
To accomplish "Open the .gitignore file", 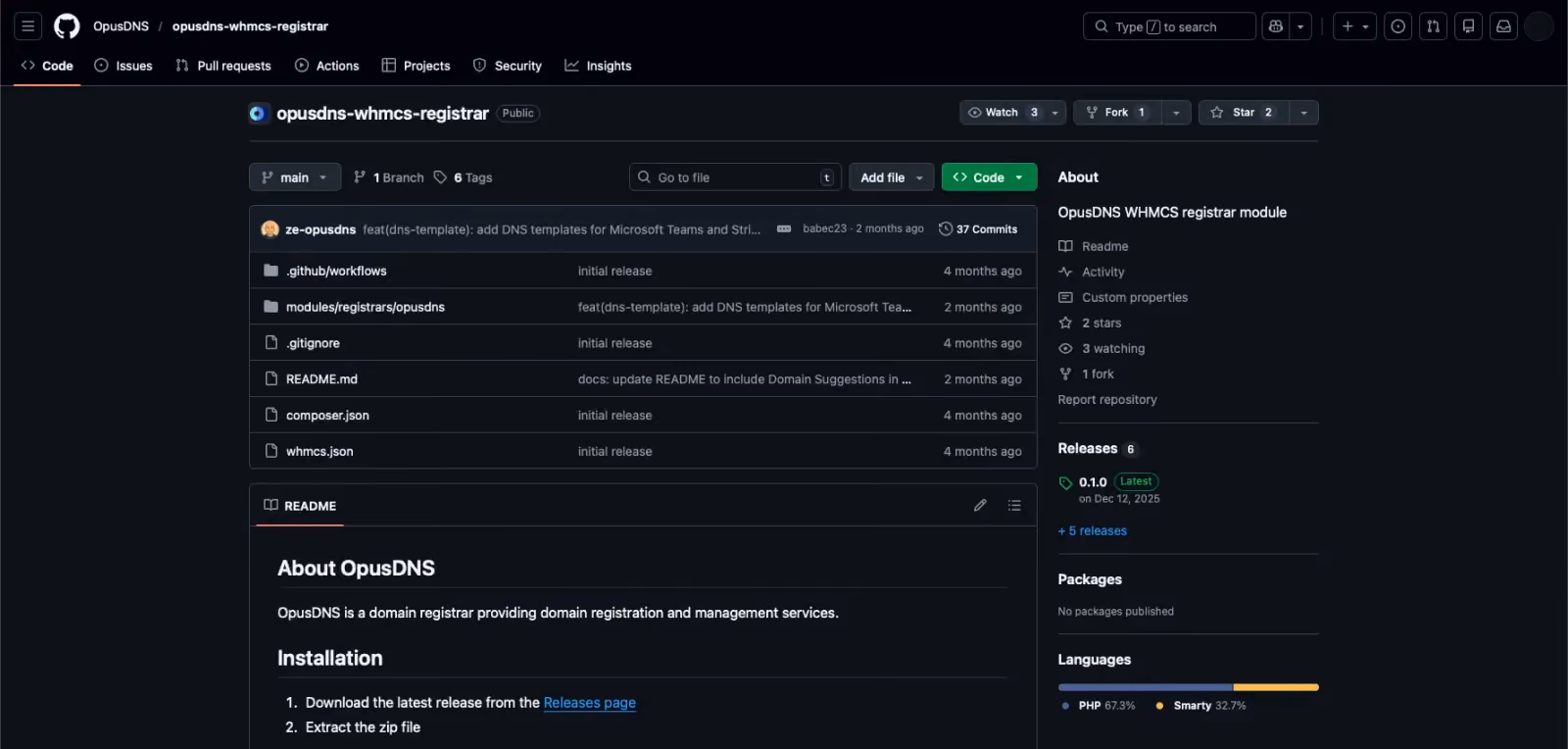I will pyautogui.click(x=313, y=344).
